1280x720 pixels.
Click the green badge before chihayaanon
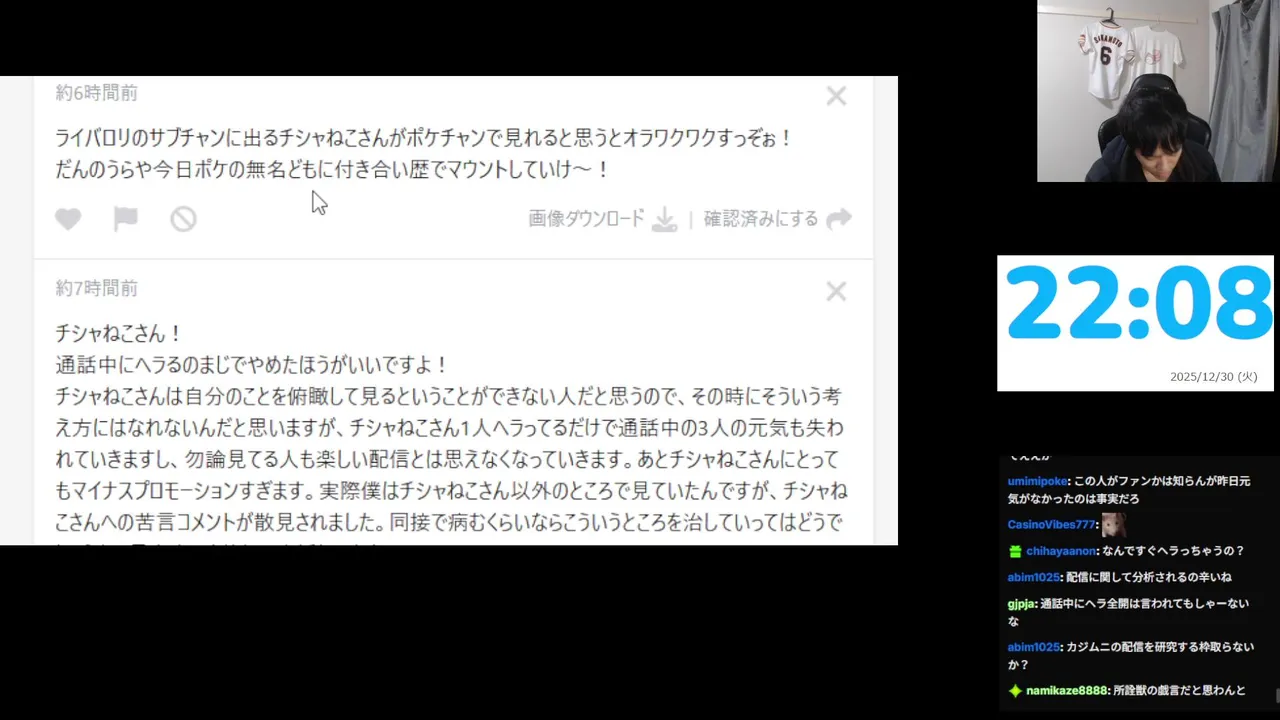[x=1015, y=551]
